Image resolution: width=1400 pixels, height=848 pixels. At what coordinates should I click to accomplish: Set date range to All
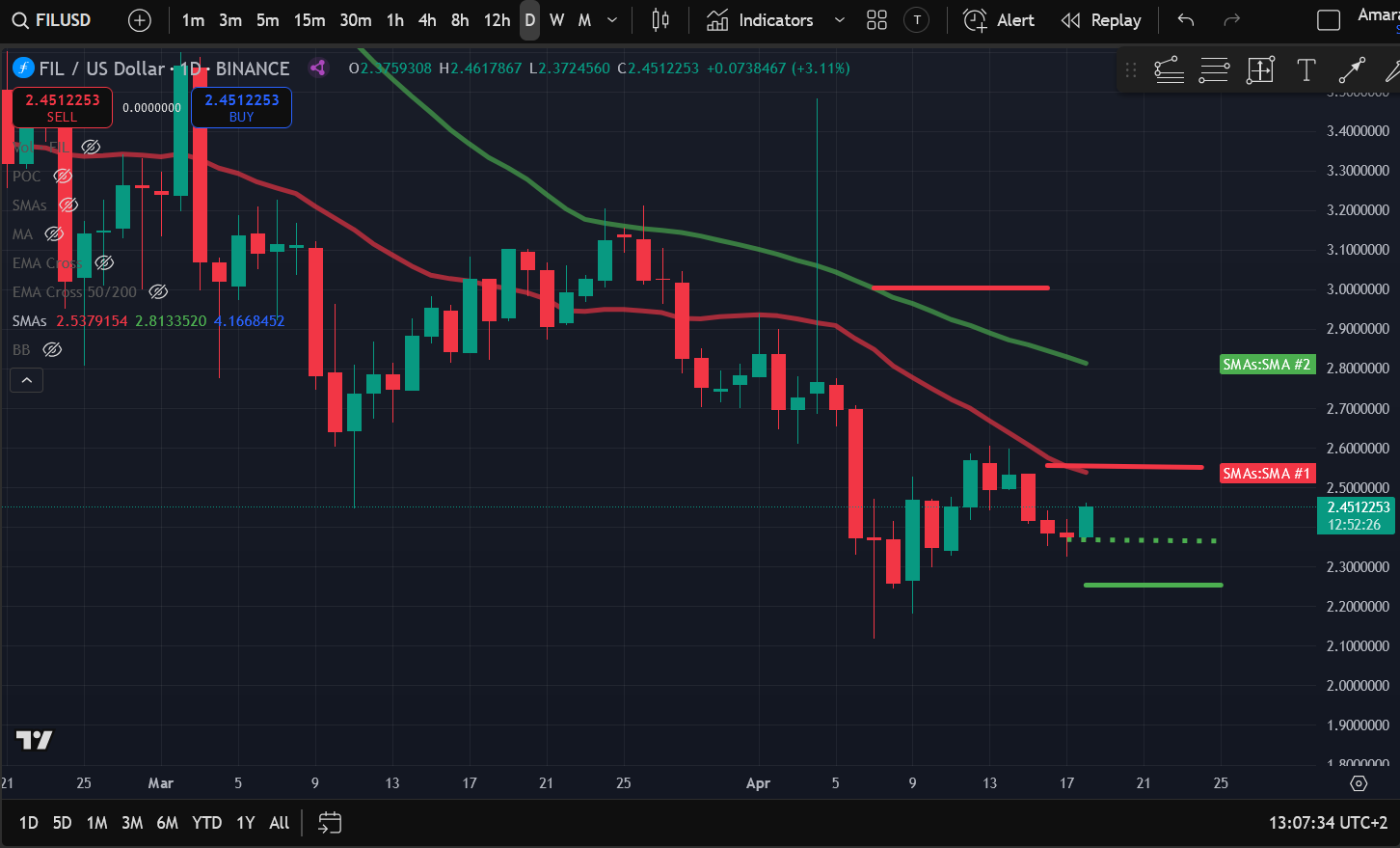pyautogui.click(x=279, y=823)
